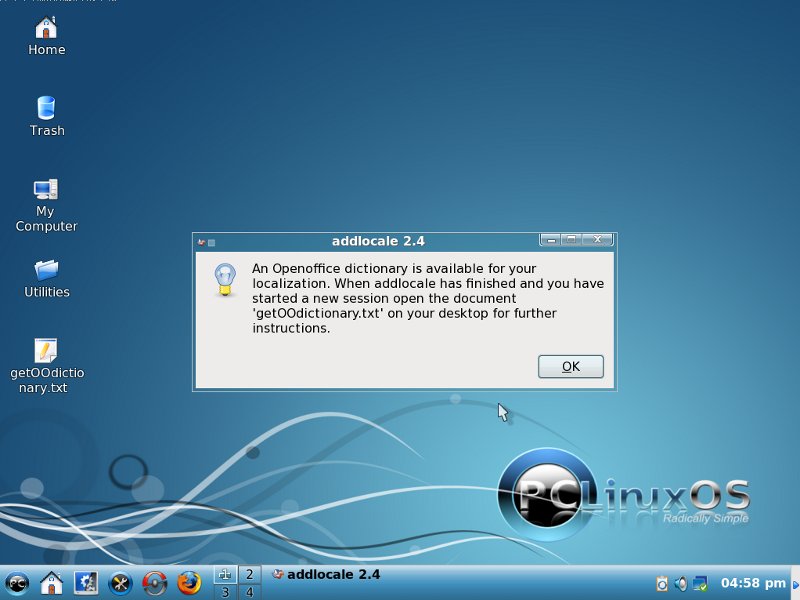Open the getOOdictionary.txt file on the desktop
The image size is (800, 600).
coord(46,351)
